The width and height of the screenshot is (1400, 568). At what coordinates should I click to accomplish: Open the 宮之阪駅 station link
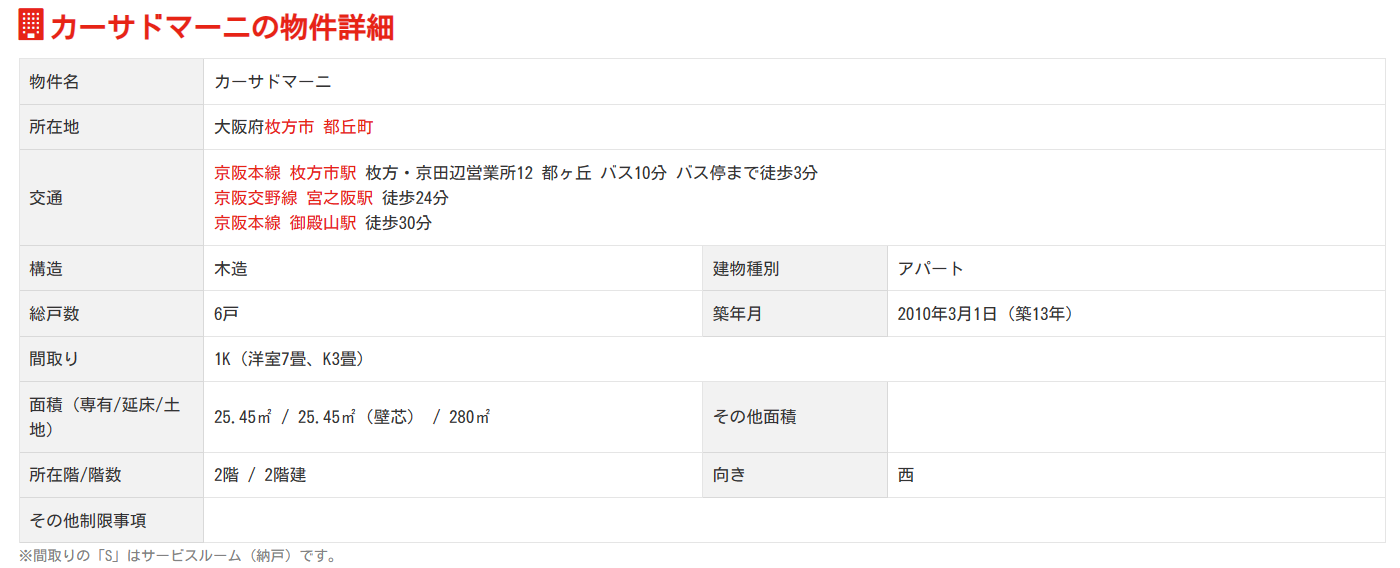pyautogui.click(x=340, y=198)
